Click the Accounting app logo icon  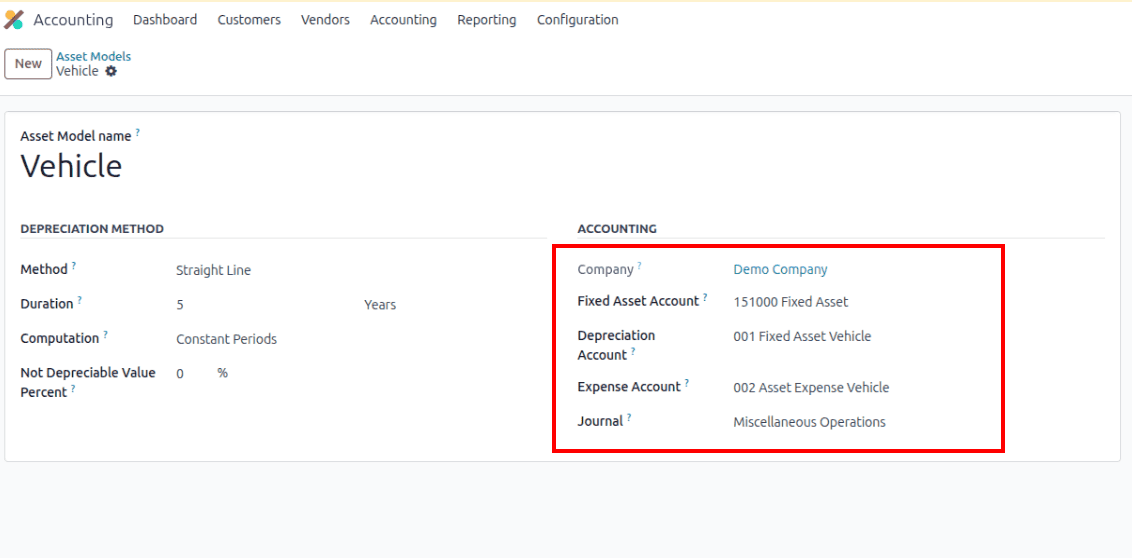coord(14,19)
